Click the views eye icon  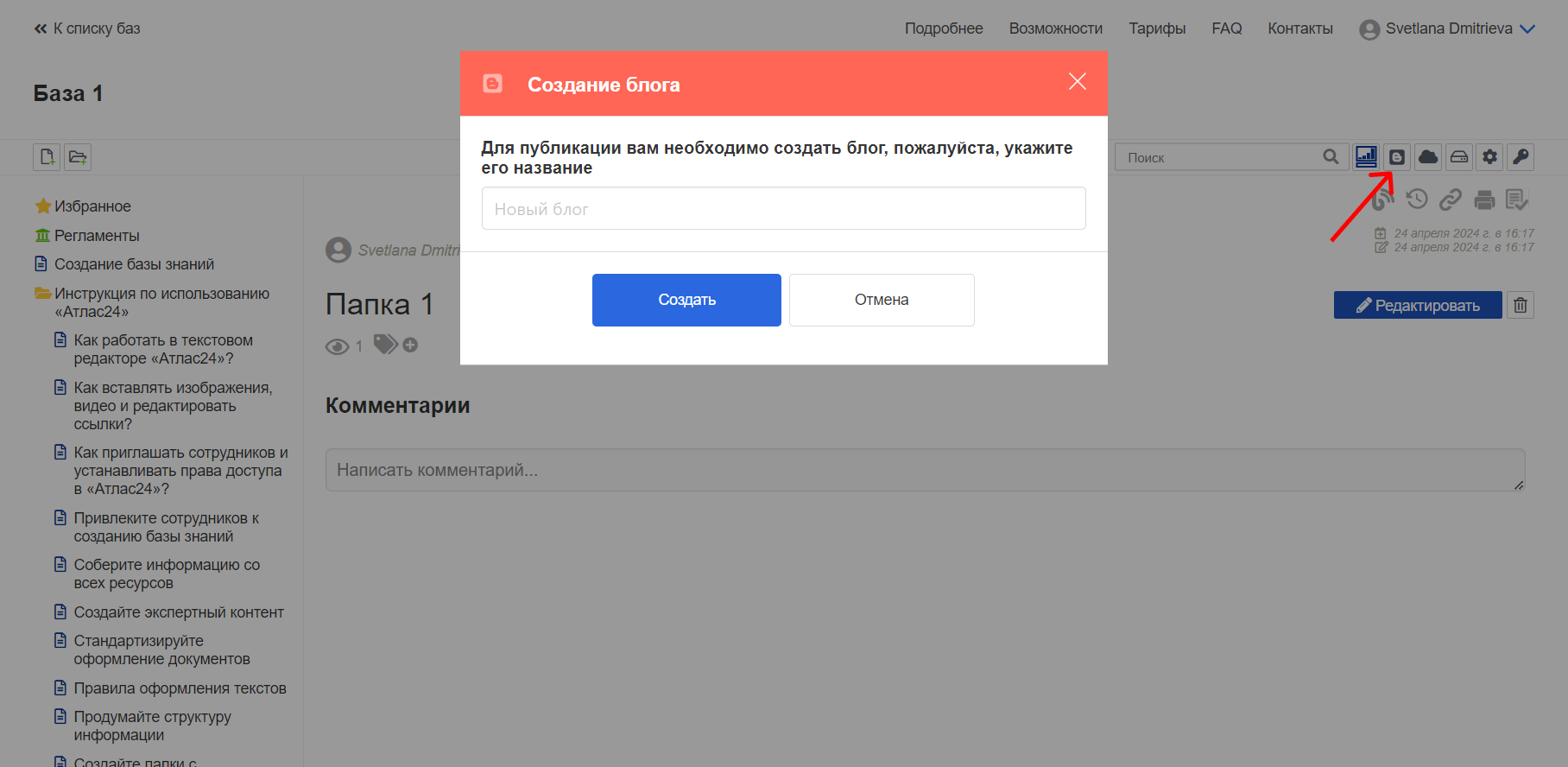pyautogui.click(x=337, y=346)
